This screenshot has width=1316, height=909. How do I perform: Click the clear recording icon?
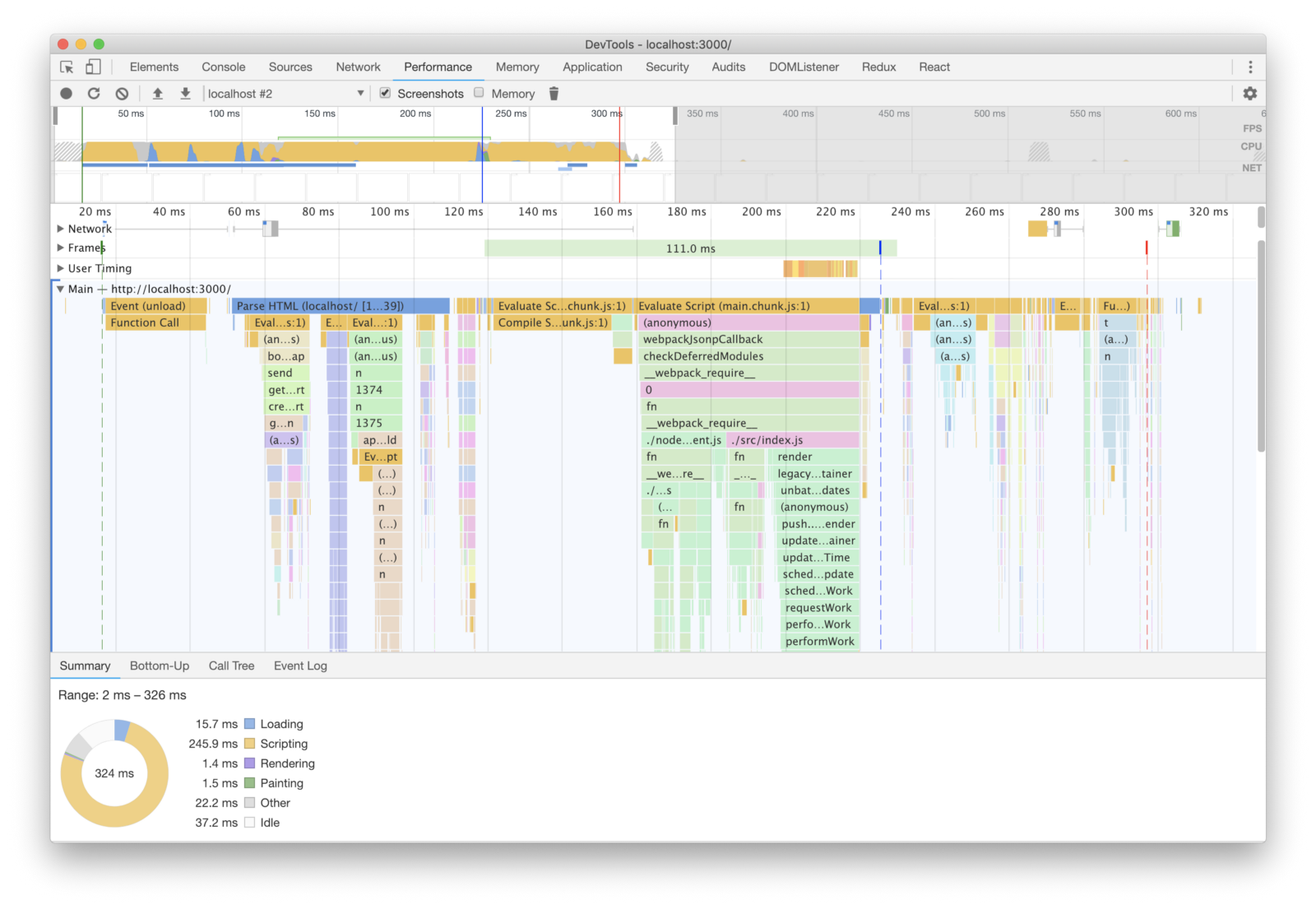tap(122, 94)
